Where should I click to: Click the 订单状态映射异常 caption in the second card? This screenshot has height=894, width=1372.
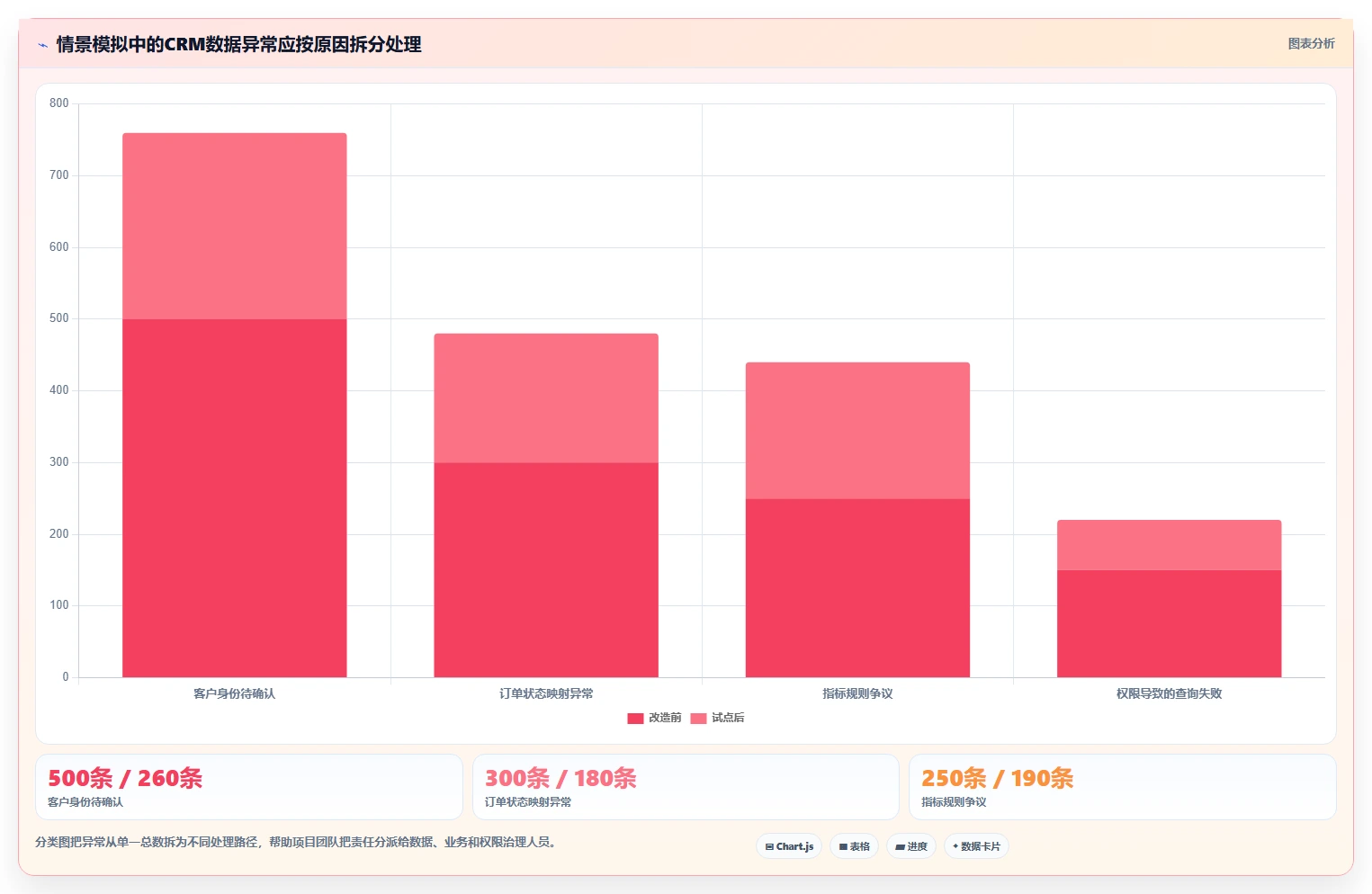(x=528, y=802)
